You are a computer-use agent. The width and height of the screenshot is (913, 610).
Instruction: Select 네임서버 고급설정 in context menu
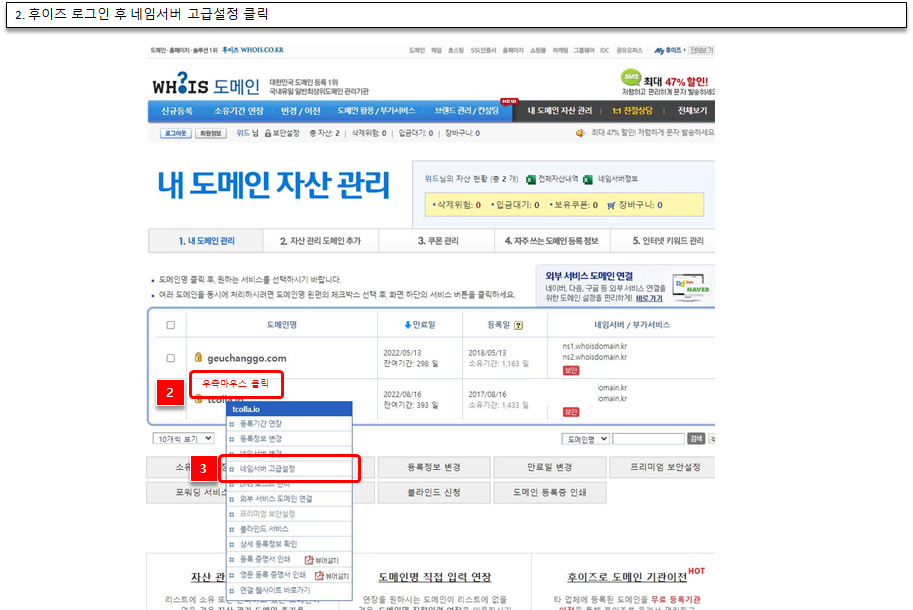click(289, 469)
